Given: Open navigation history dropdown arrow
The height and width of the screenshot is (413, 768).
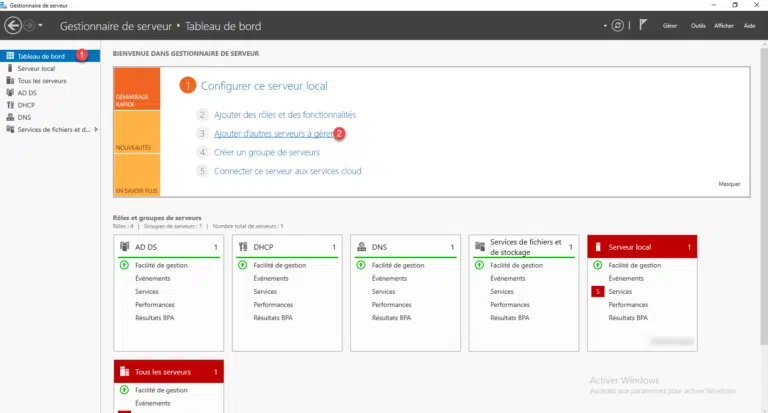Looking at the screenshot, I should point(40,25).
